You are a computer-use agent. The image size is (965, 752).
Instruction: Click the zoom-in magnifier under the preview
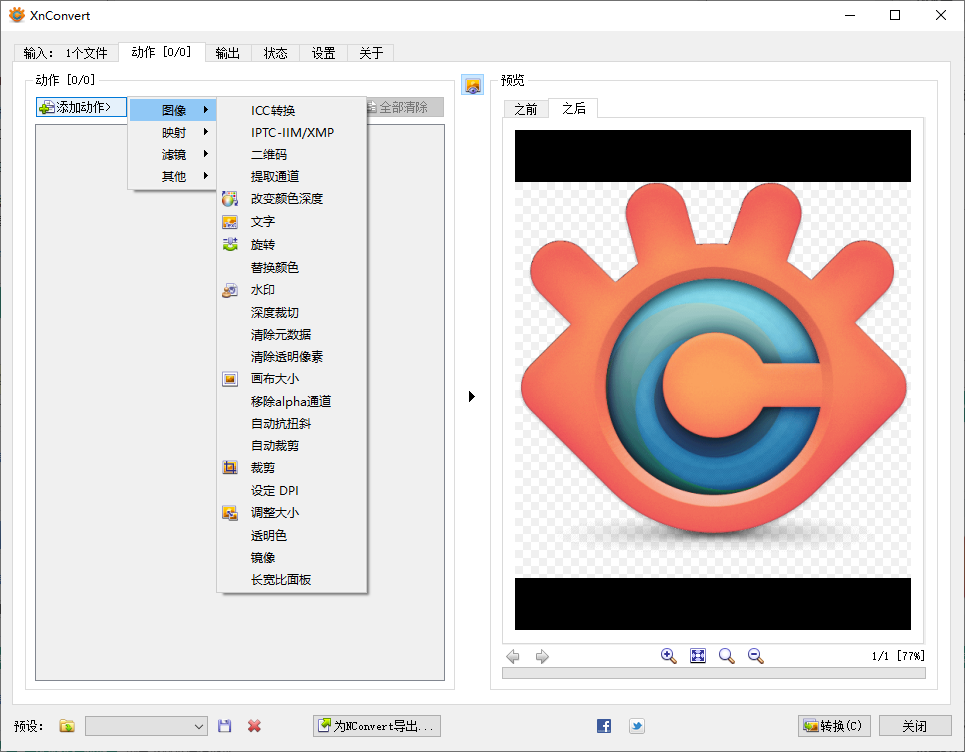tap(669, 656)
